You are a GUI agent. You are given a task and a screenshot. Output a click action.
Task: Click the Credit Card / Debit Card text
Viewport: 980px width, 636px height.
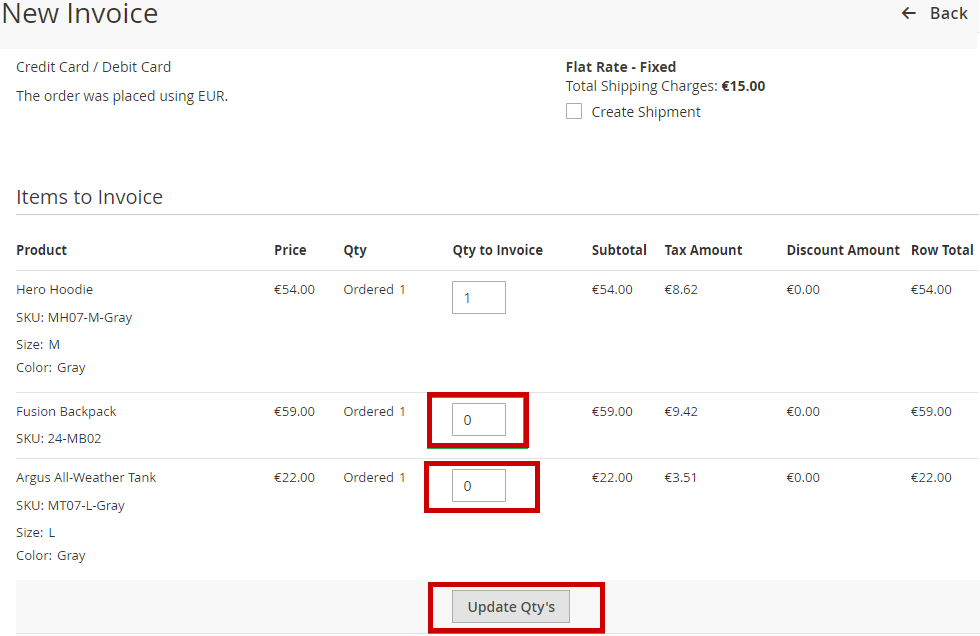pyautogui.click(x=93, y=67)
